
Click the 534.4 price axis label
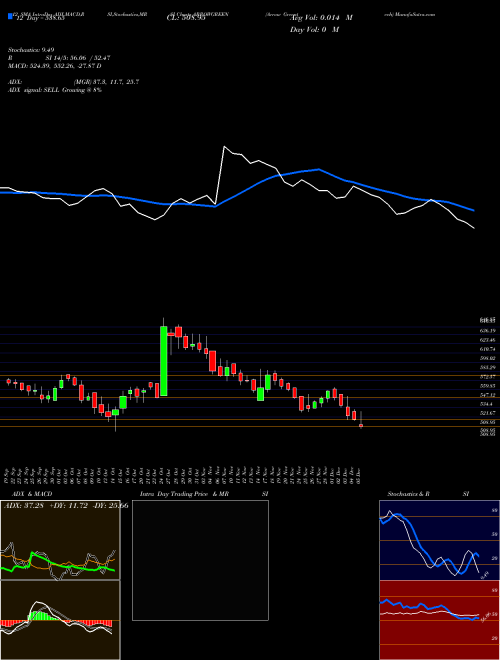[488, 404]
